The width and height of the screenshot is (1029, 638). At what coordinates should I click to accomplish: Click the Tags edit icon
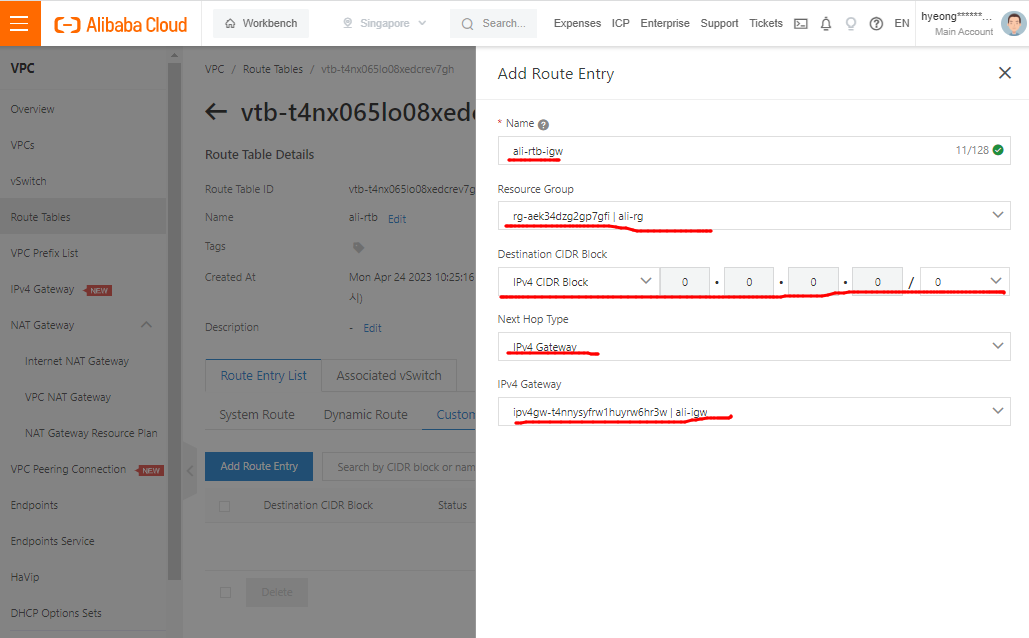358,247
